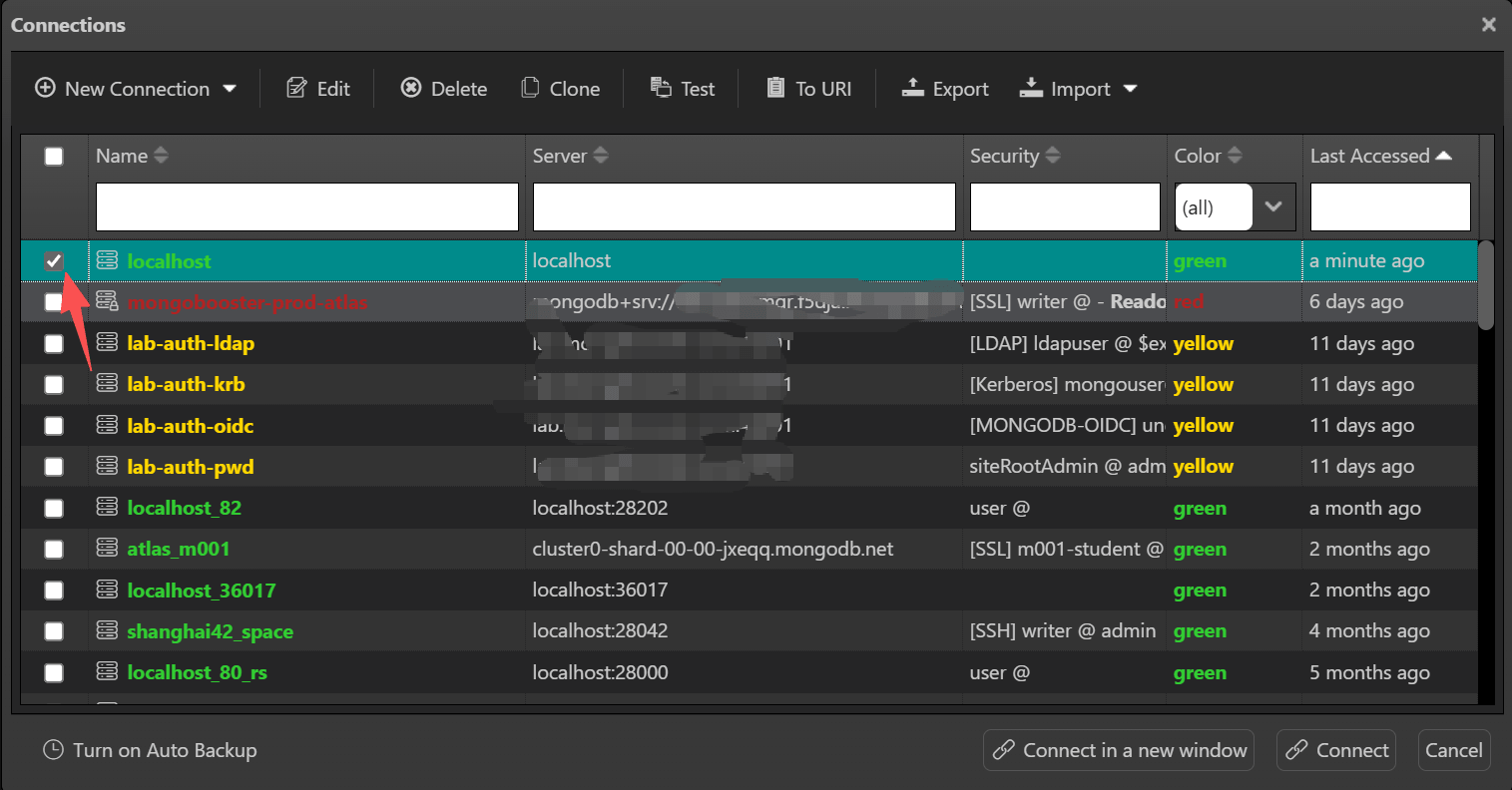The height and width of the screenshot is (790, 1512).
Task: Click server icon beside atlas_m001
Action: point(107,548)
